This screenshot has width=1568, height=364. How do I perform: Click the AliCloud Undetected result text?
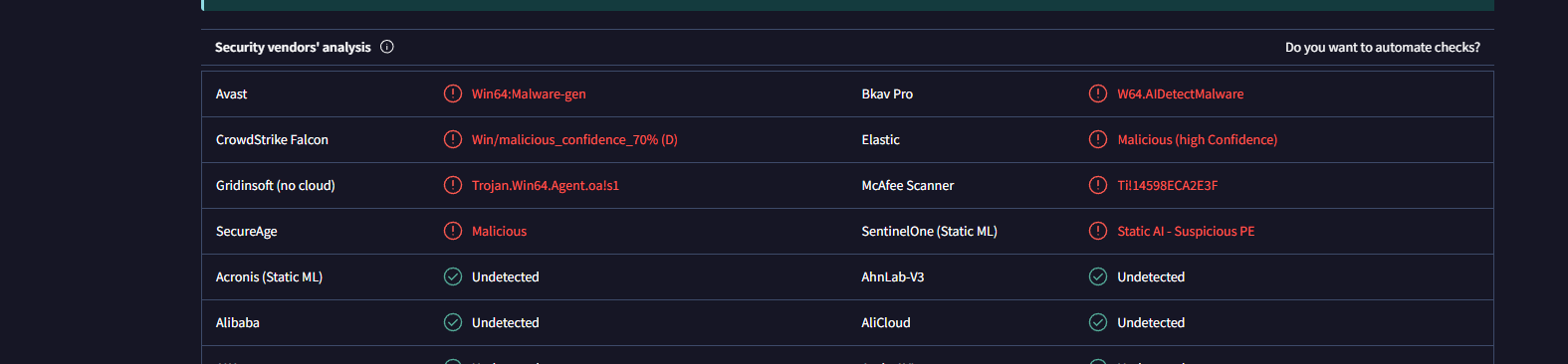pyautogui.click(x=1151, y=322)
